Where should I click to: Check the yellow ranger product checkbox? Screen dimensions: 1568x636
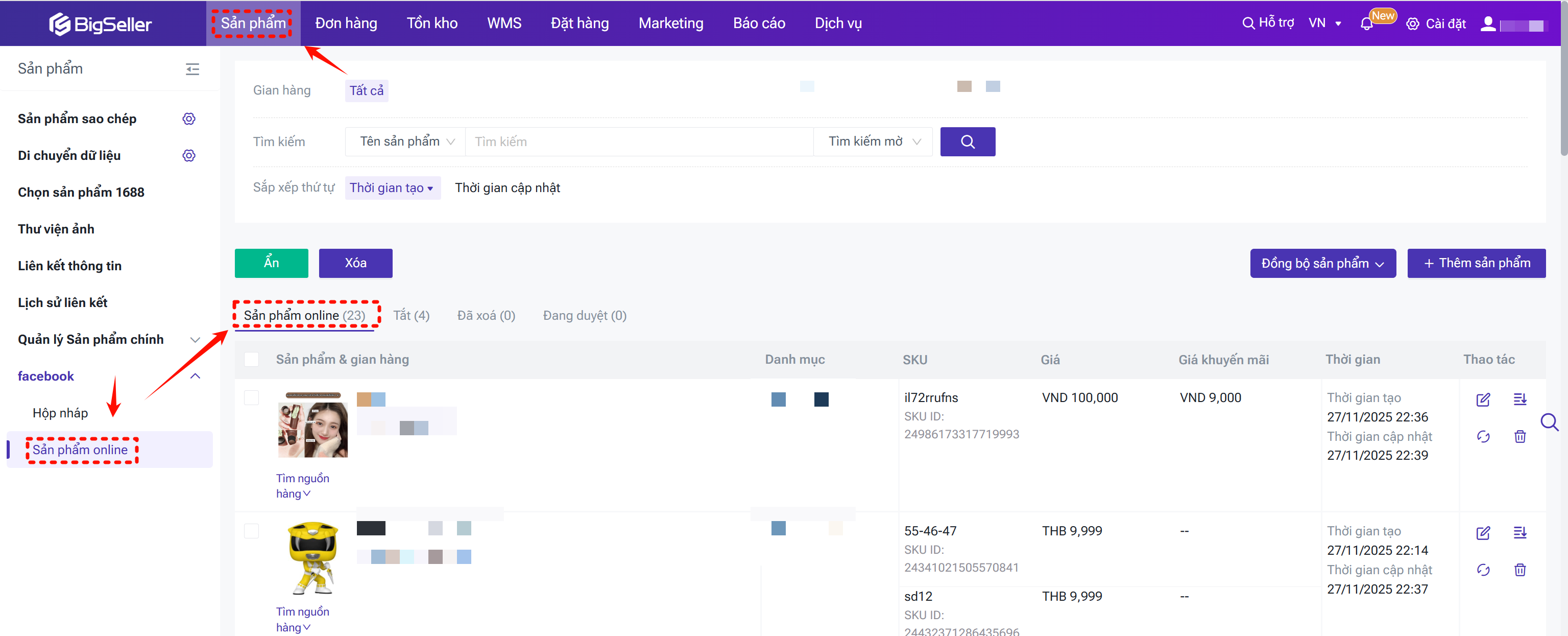251,531
